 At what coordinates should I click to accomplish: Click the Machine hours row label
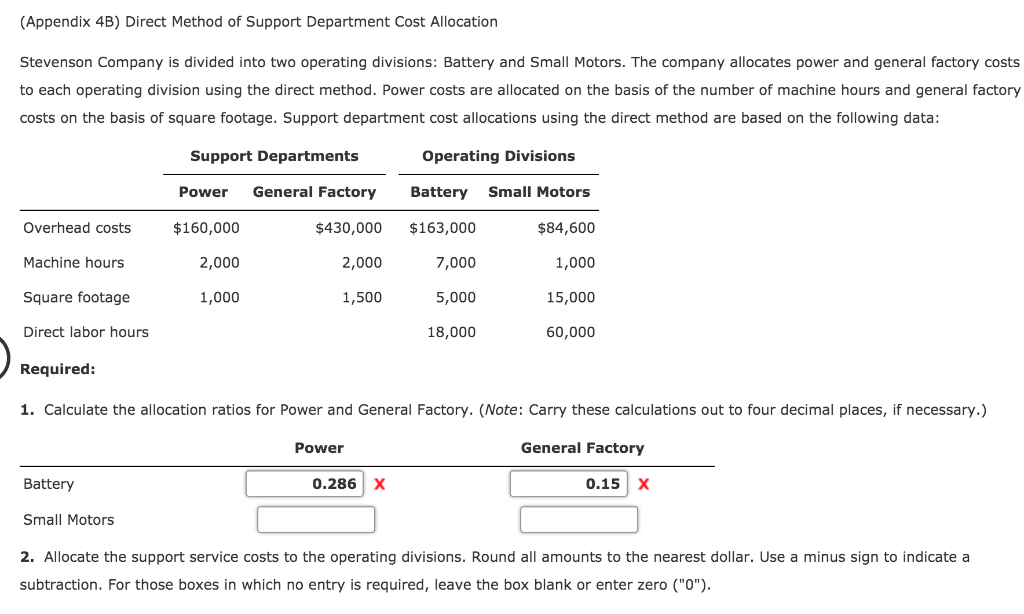pyautogui.click(x=74, y=262)
